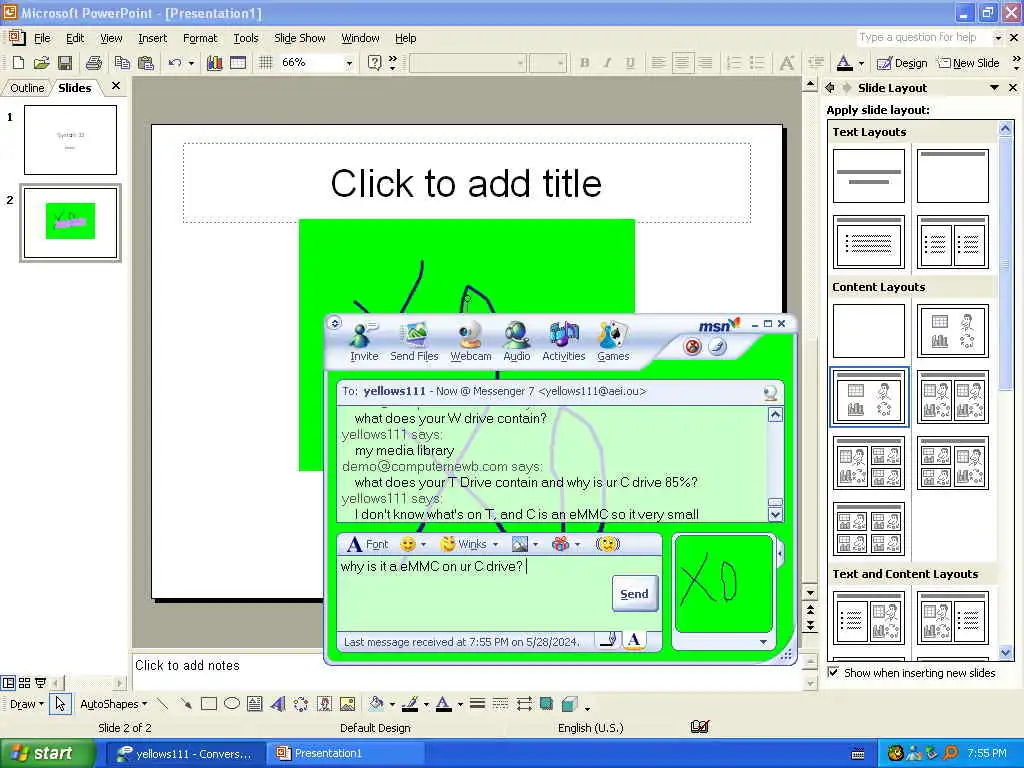The height and width of the screenshot is (768, 1024).
Task: Click the Send button in MSN
Action: (634, 594)
